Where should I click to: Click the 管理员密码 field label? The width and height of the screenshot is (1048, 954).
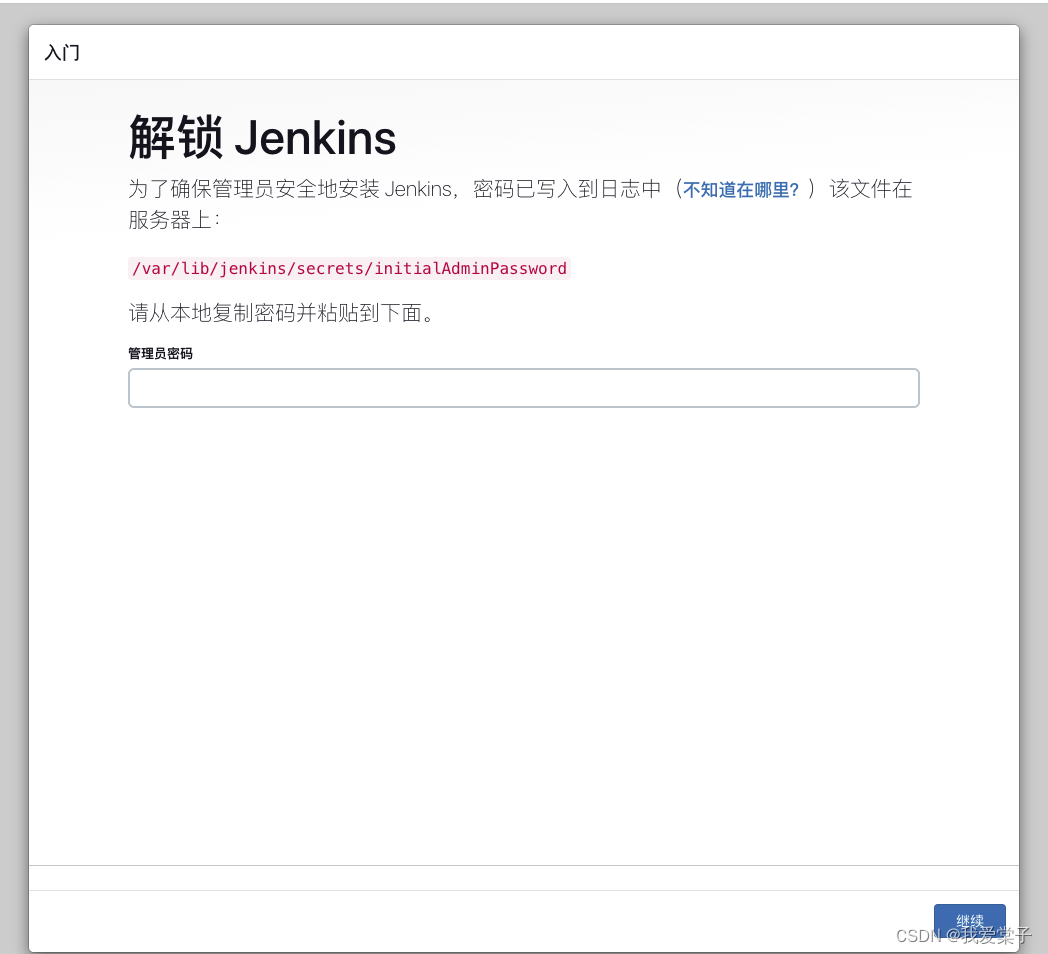coord(160,353)
